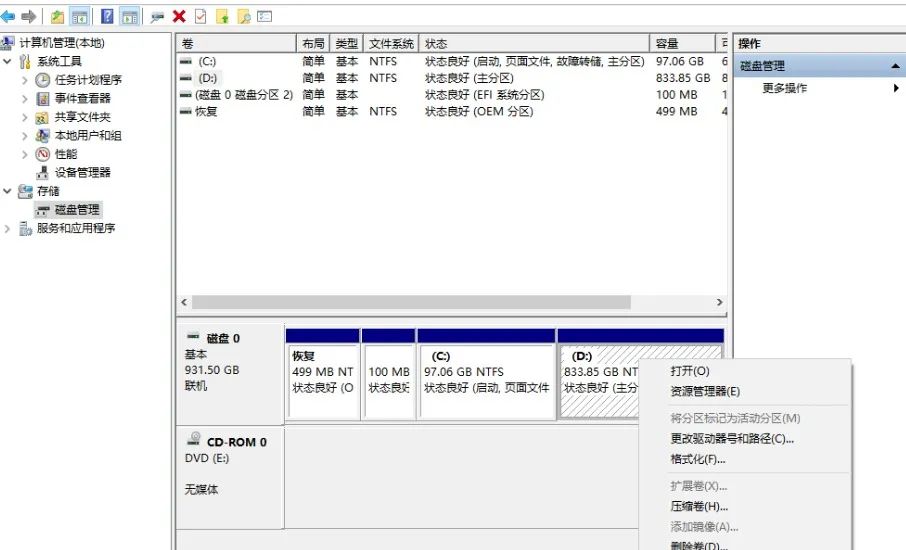Click the folder with magnifier Explore icon
906x550 pixels.
(244, 17)
